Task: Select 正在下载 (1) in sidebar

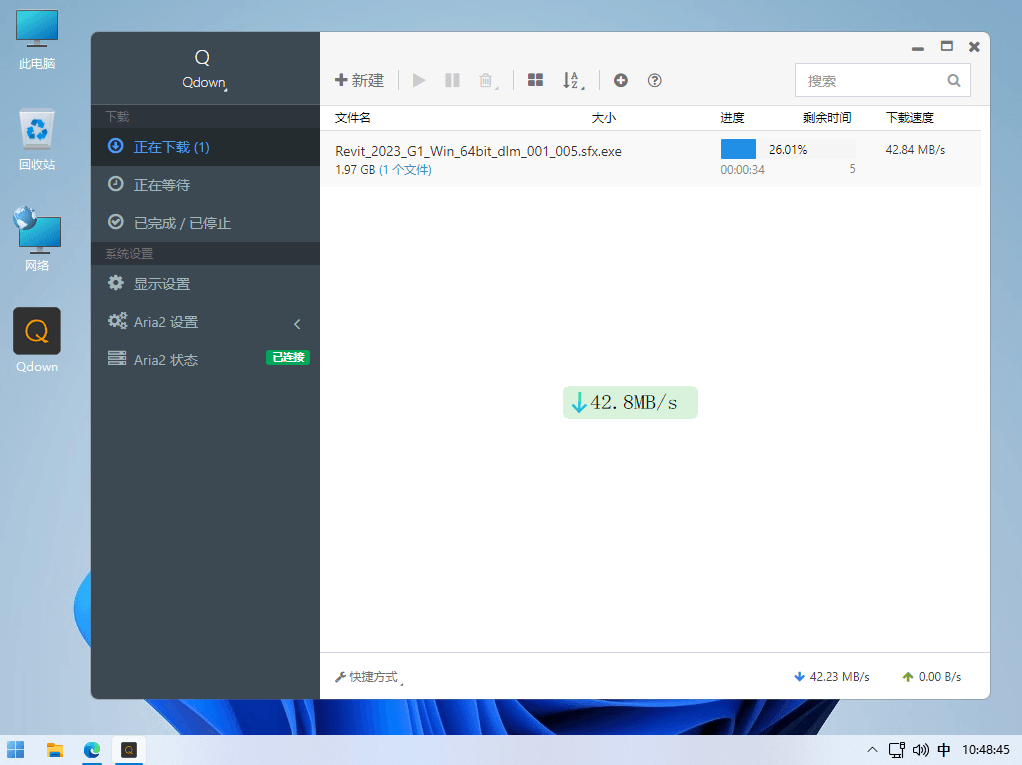Action: pyautogui.click(x=205, y=147)
